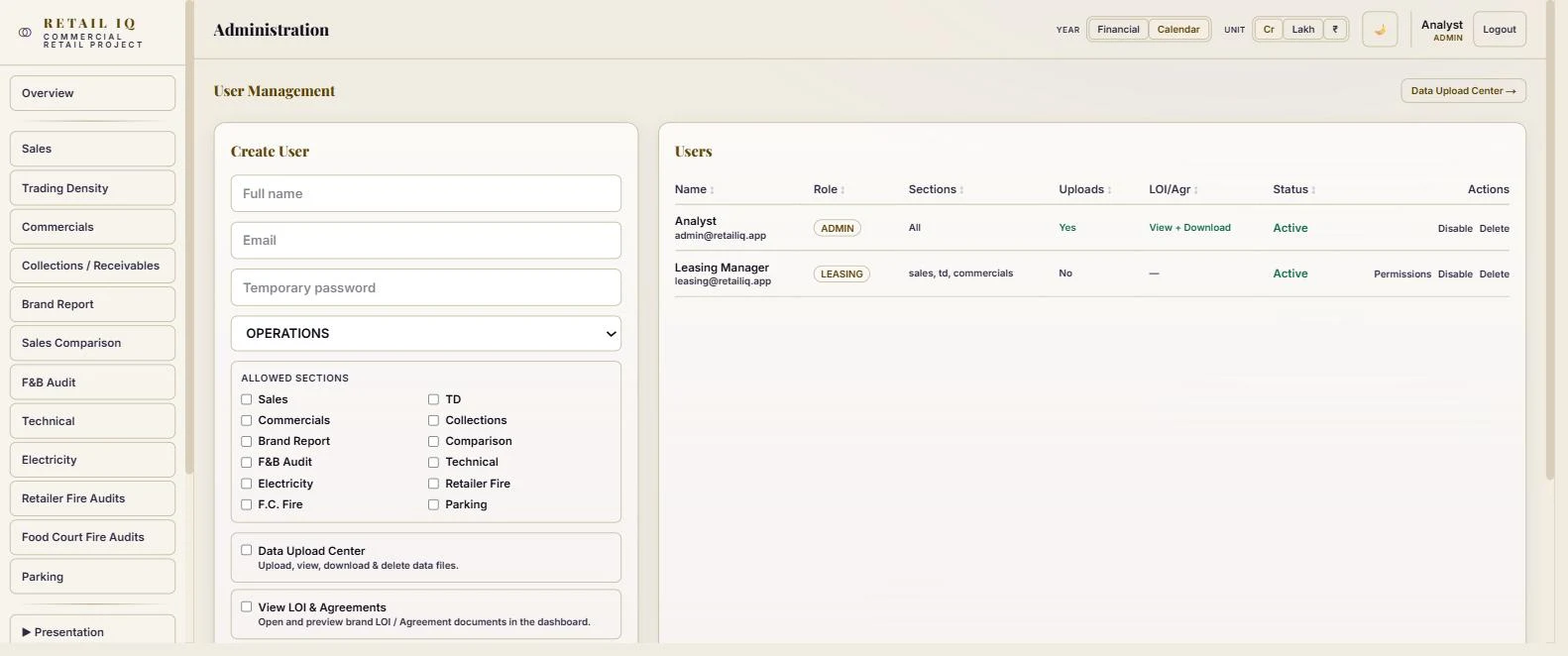Viewport: 1568px width, 656px height.
Task: Focus the Full name input field
Action: [x=426, y=193]
